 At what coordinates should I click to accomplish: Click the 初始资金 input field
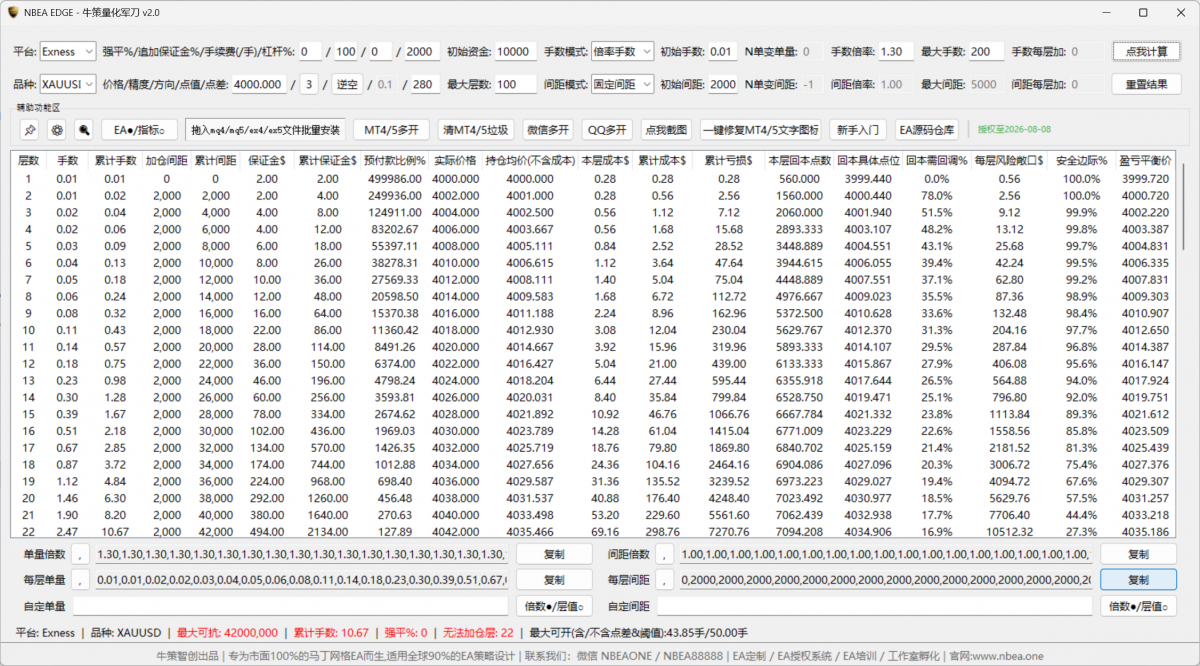point(515,51)
